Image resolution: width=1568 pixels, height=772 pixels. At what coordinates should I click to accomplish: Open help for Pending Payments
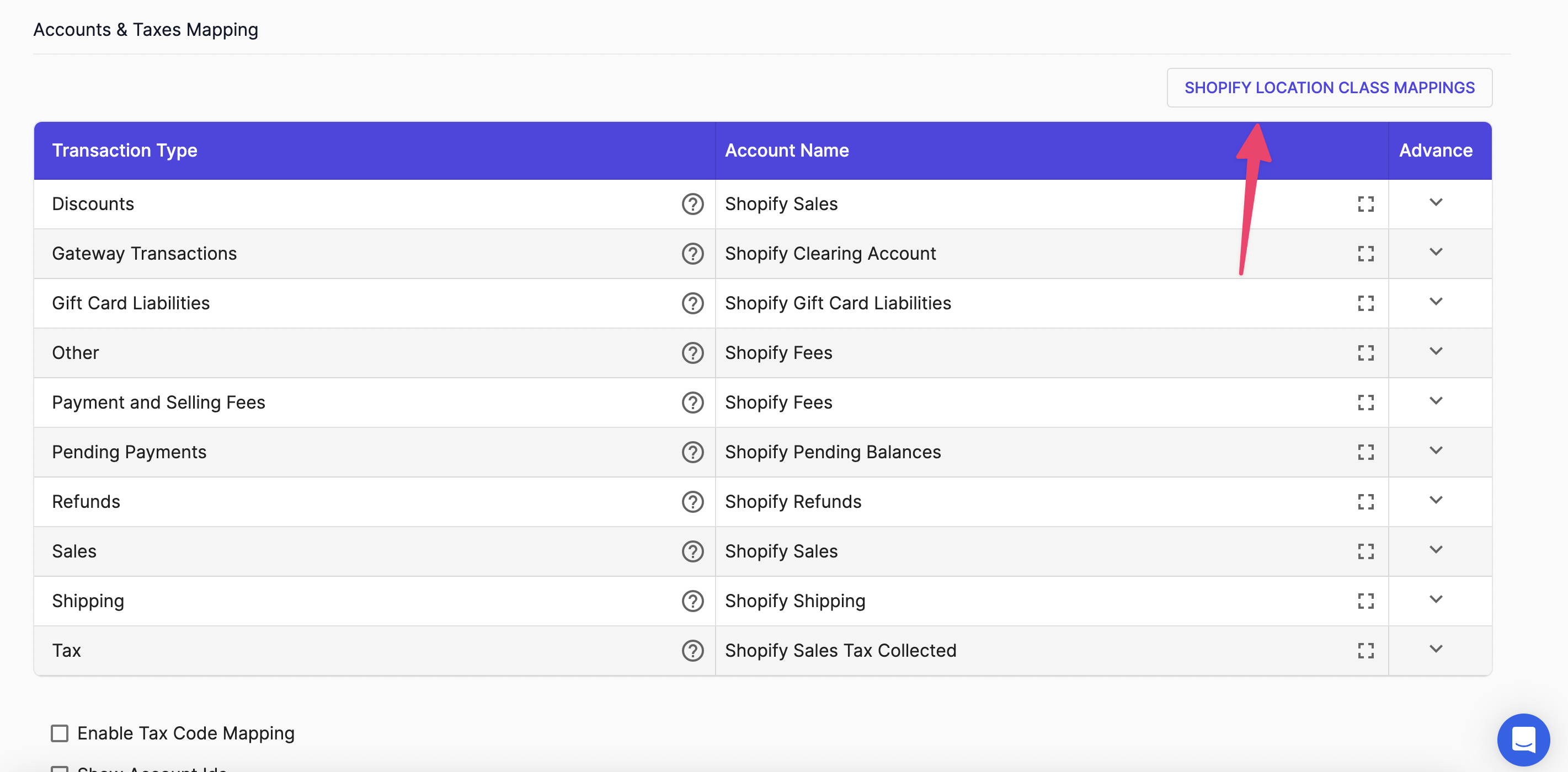point(692,452)
